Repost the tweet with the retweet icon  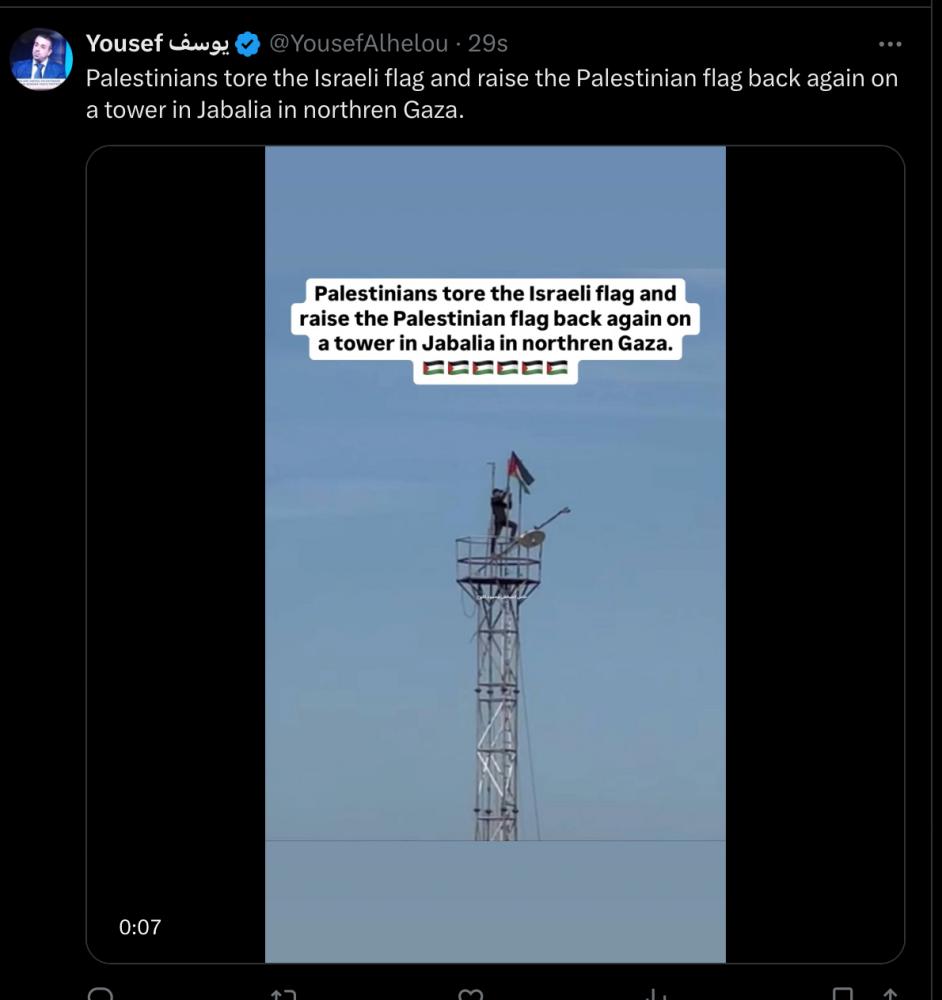283,994
